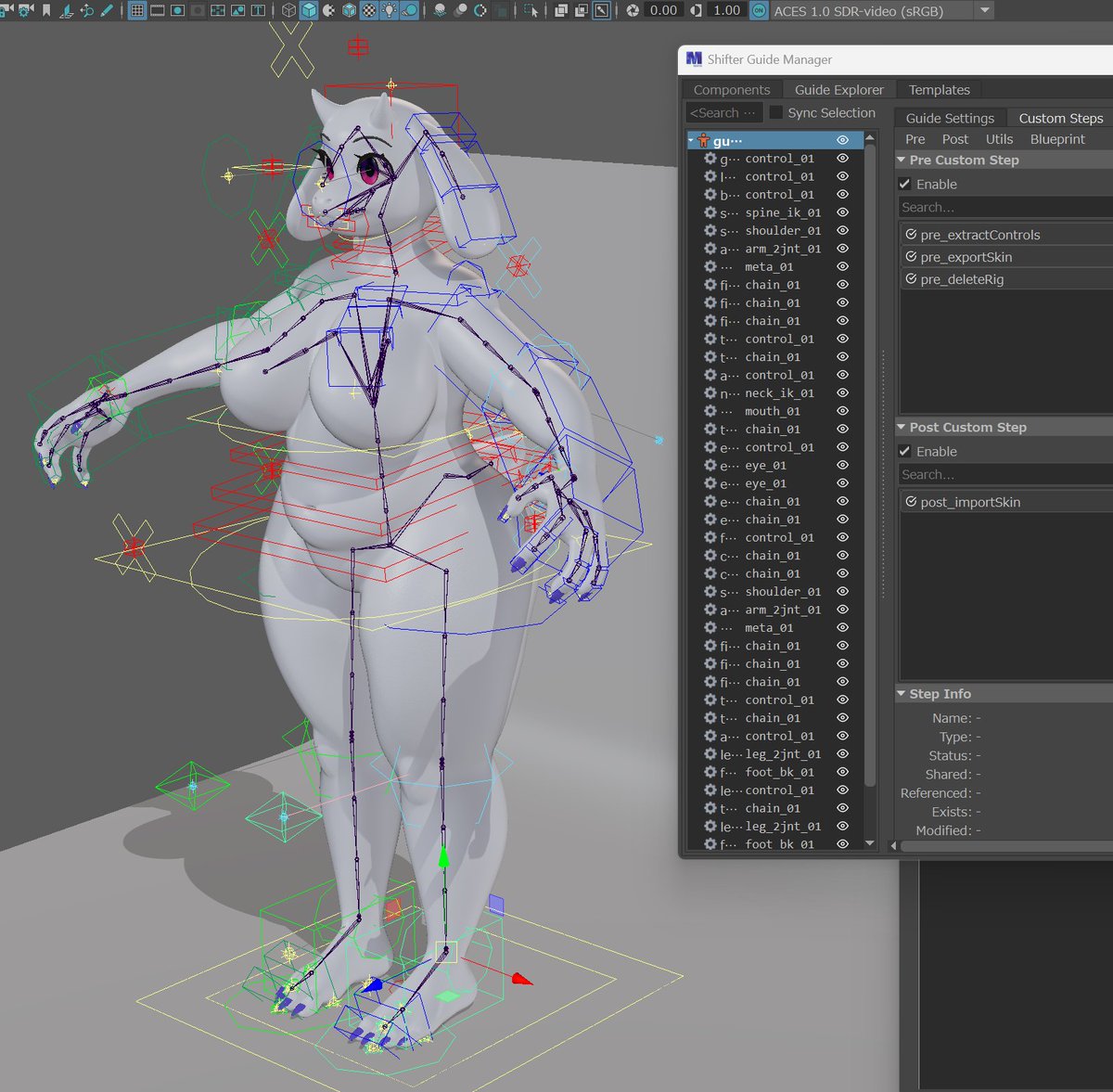Click the guide tree scroll-down arrow

tap(869, 843)
